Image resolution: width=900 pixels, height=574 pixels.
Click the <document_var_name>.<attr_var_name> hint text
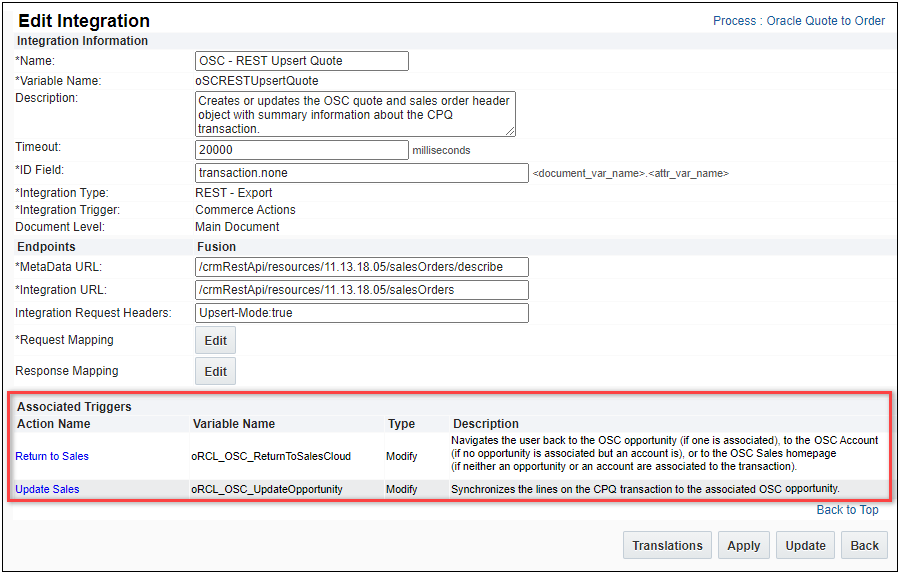point(631,173)
